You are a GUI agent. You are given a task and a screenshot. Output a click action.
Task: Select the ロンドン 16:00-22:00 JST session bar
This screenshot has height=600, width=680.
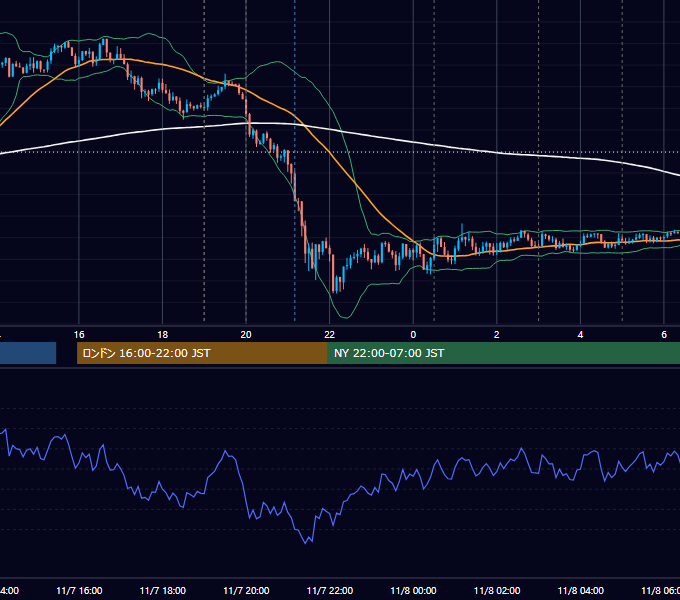[202, 353]
